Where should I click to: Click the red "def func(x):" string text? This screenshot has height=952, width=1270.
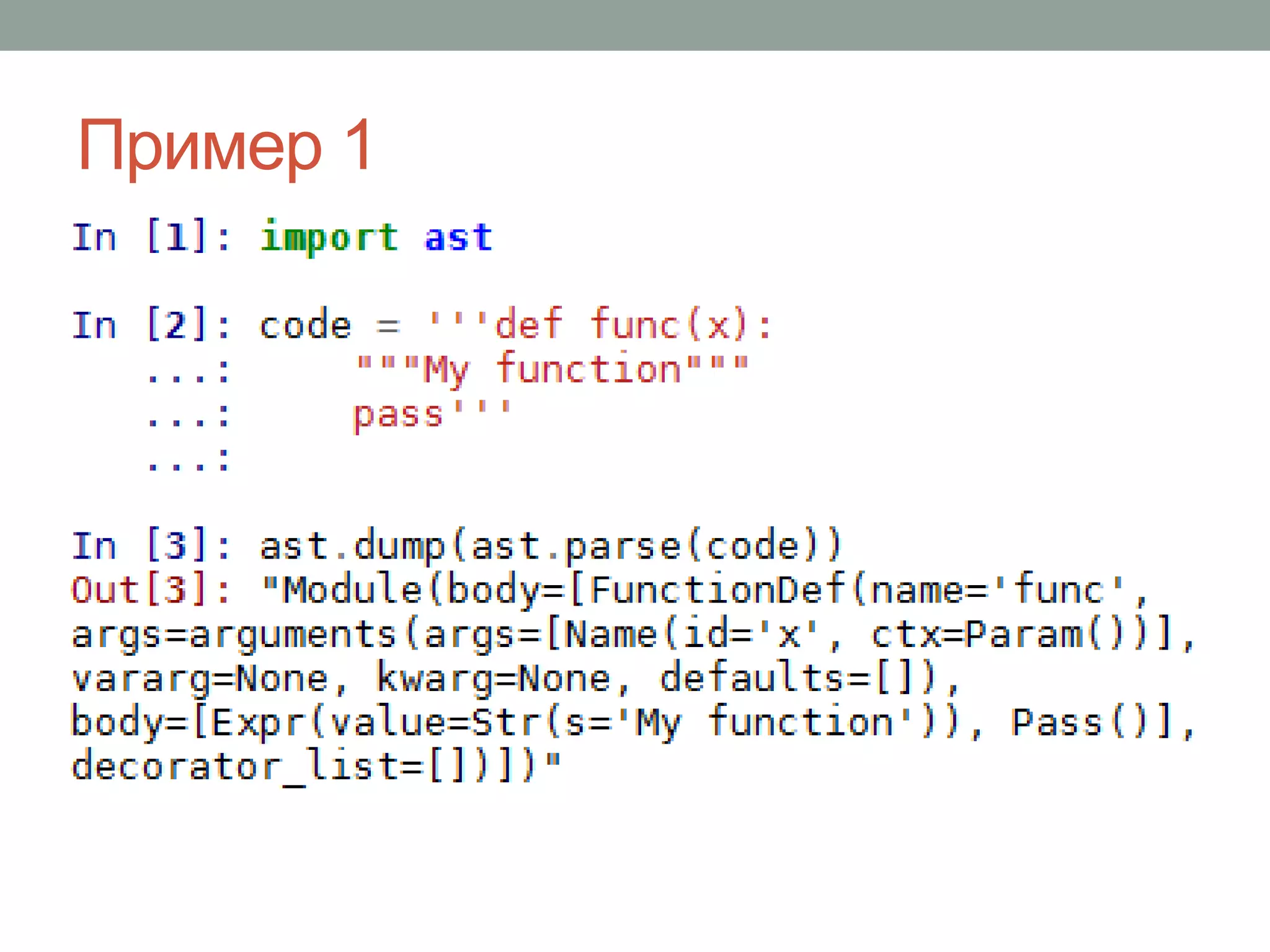point(633,324)
